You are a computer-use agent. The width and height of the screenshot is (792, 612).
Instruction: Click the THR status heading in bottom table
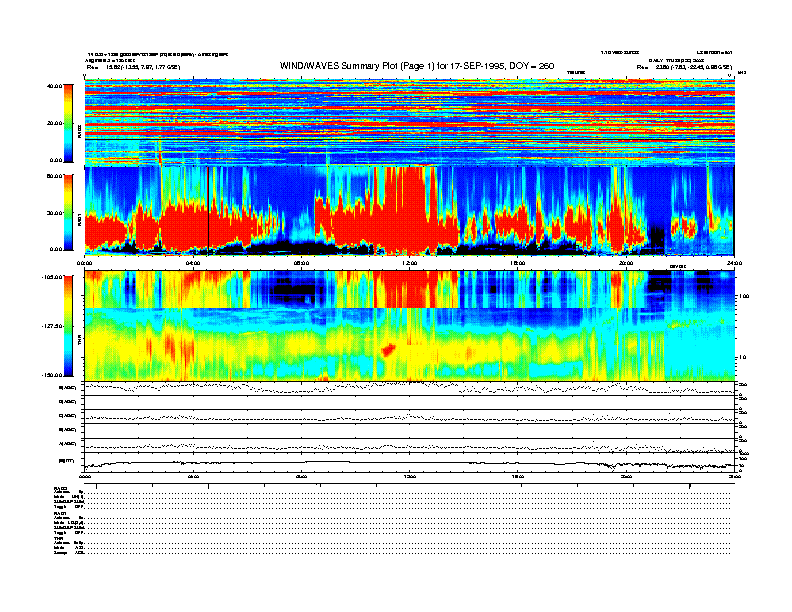tap(59, 536)
